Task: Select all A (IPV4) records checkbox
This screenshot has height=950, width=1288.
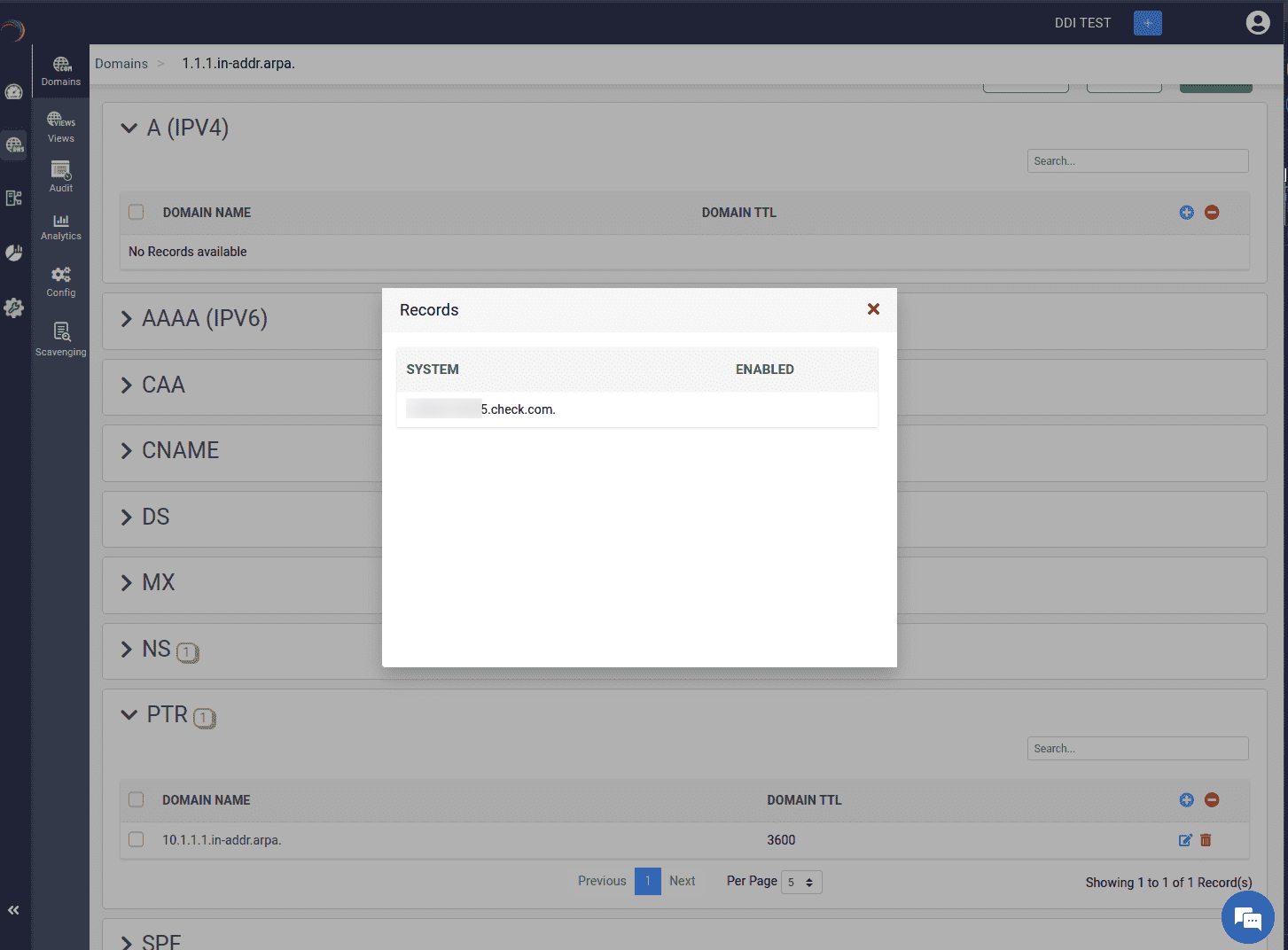Action: pos(136,212)
